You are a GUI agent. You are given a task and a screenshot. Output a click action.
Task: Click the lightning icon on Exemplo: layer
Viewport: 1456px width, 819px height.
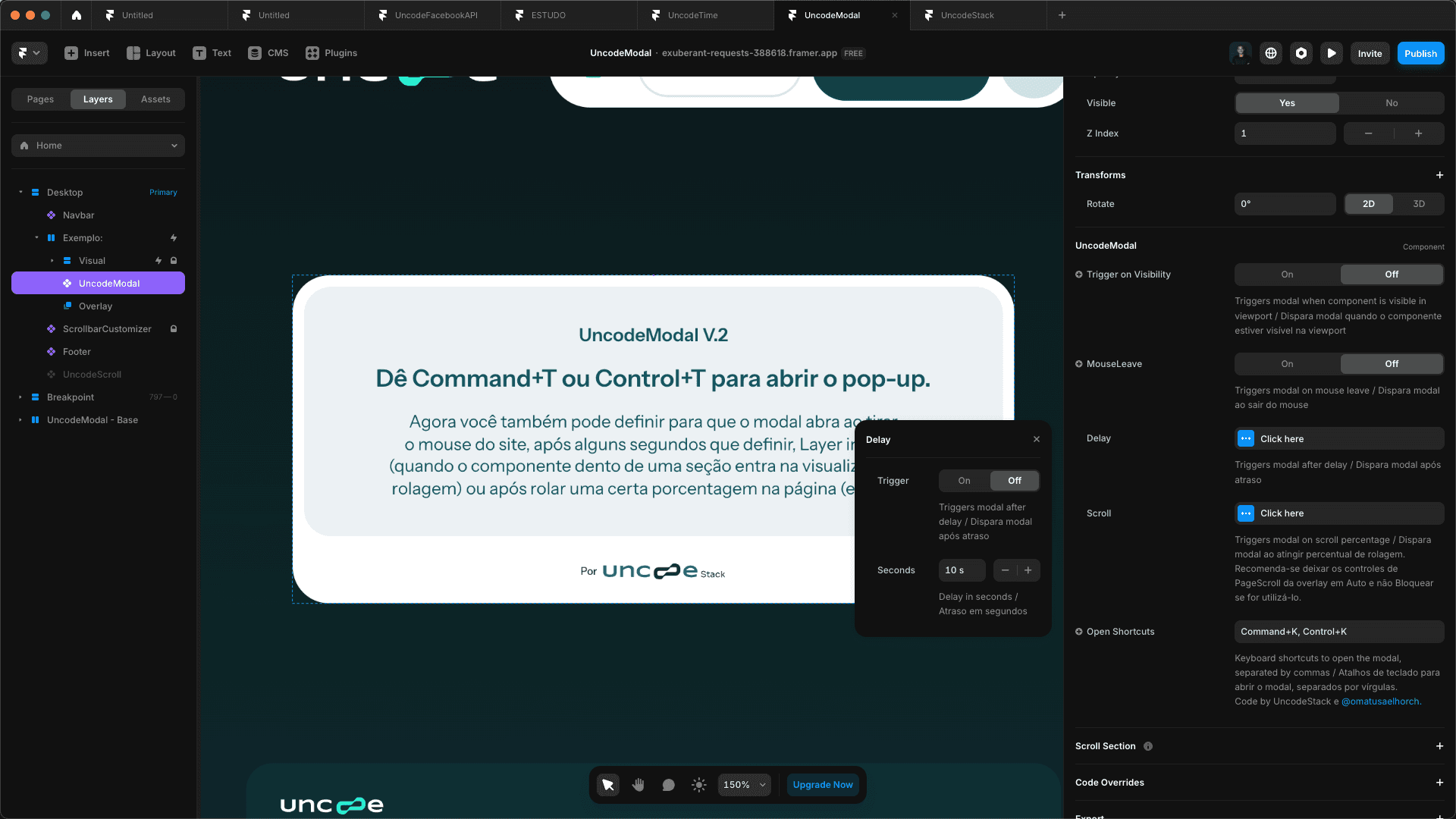click(x=174, y=238)
